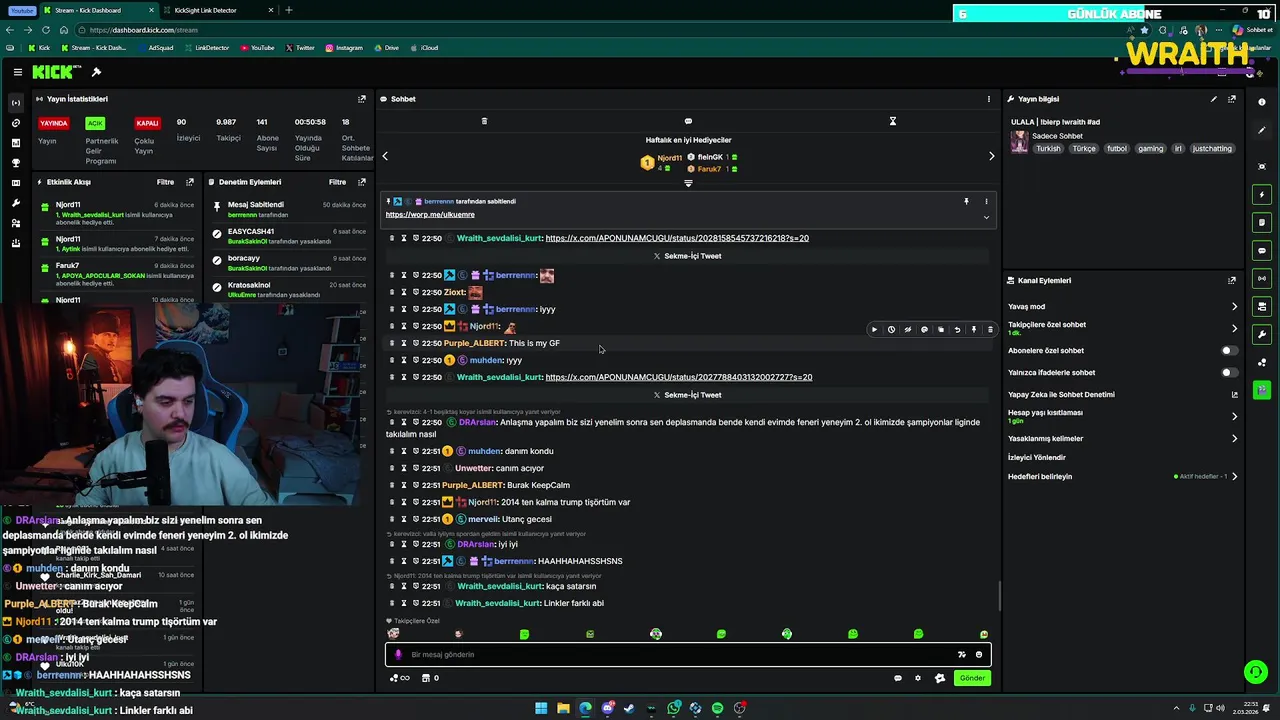Click the green highlighted icon in right sidebar
The height and width of the screenshot is (720, 1280).
coord(1262,390)
